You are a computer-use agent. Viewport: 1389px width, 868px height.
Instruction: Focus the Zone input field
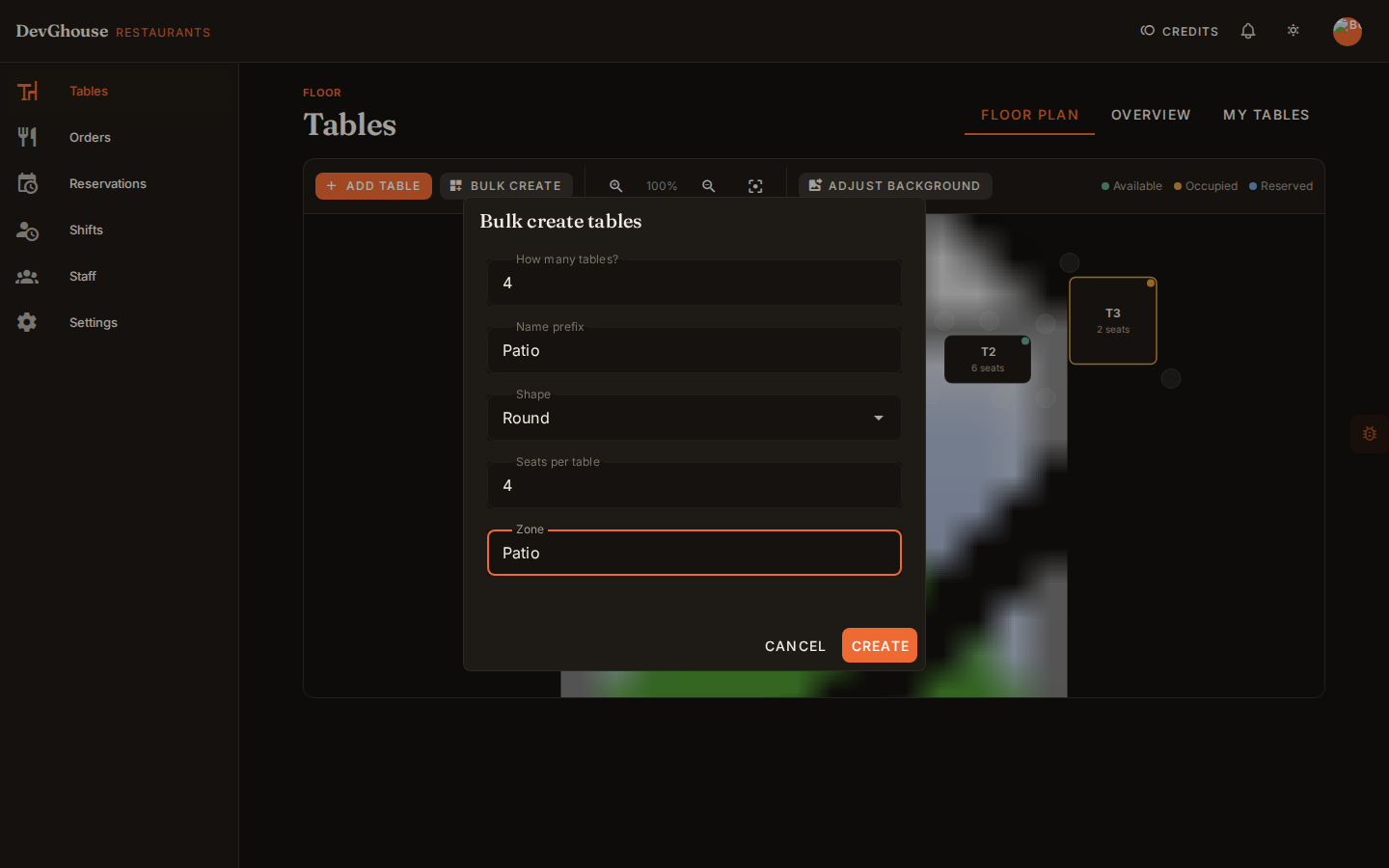click(x=694, y=553)
